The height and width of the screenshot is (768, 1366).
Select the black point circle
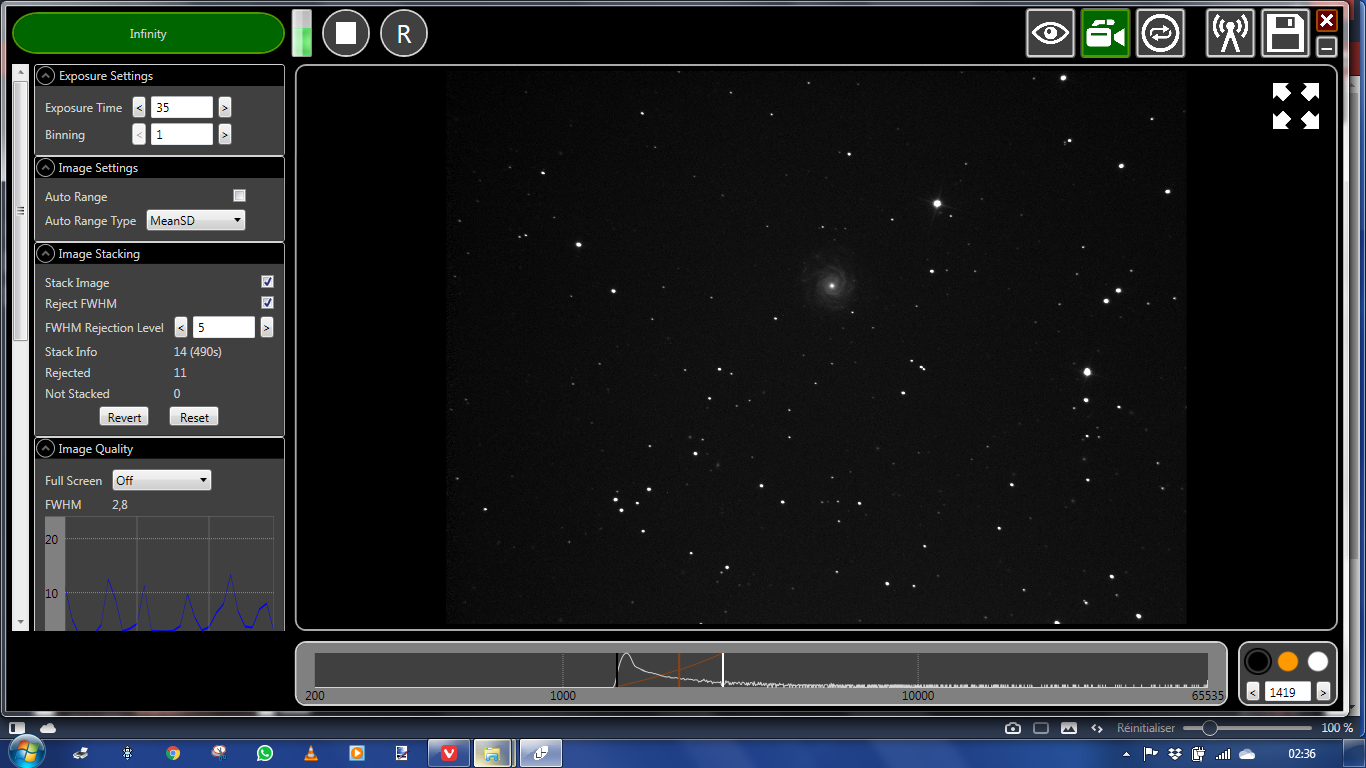1258,661
